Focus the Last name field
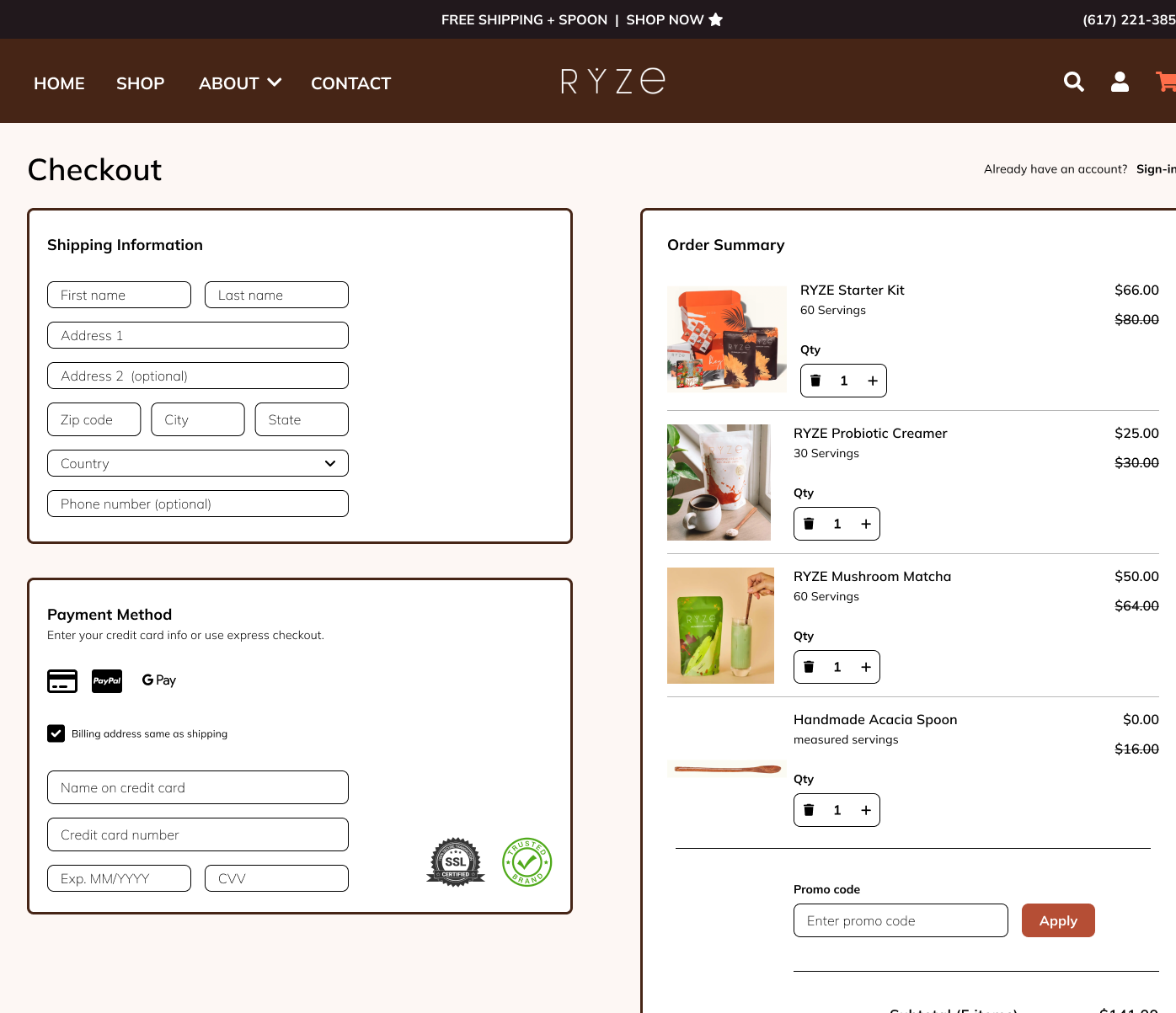The height and width of the screenshot is (1013, 1176). pos(276,295)
